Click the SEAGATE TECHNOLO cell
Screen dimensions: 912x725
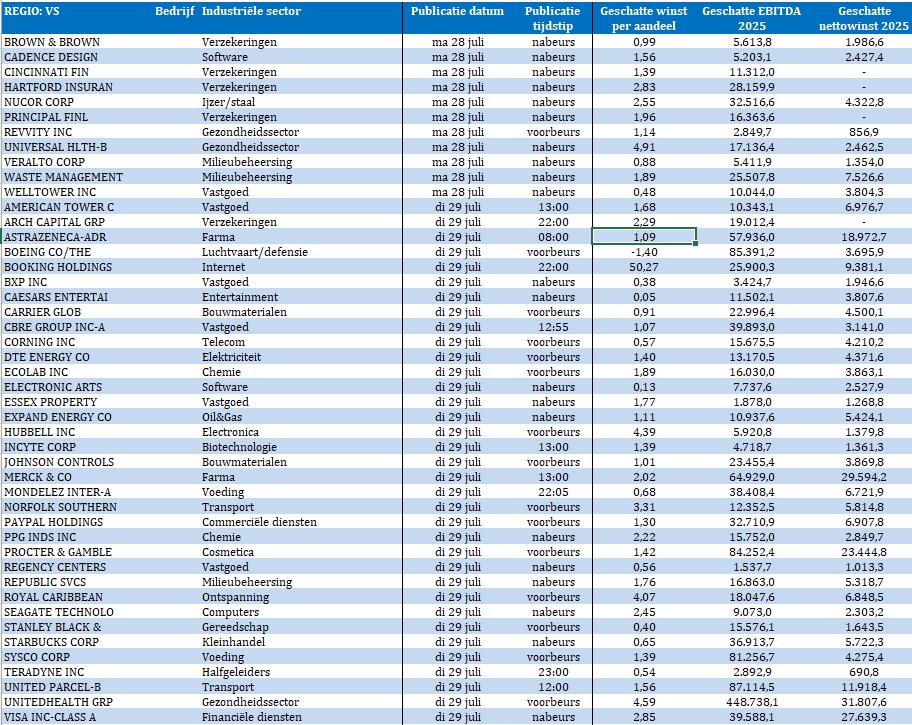point(59,612)
